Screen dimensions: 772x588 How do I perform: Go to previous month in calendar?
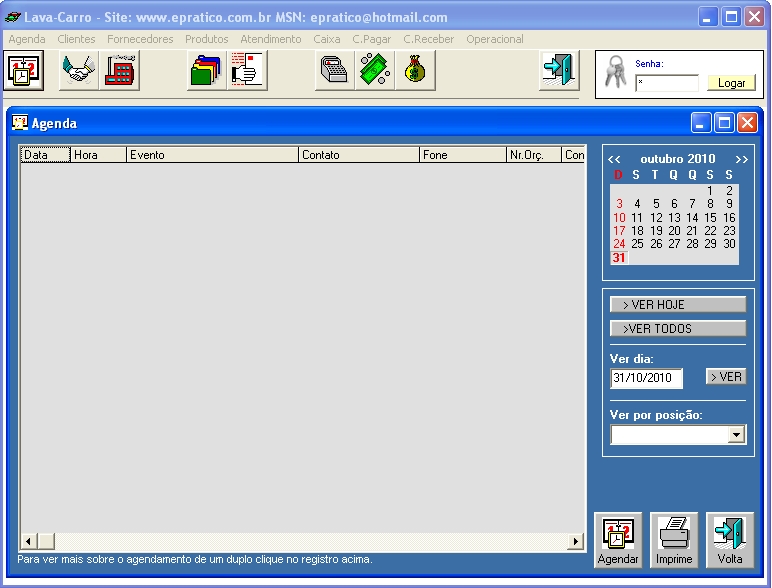[x=614, y=159]
